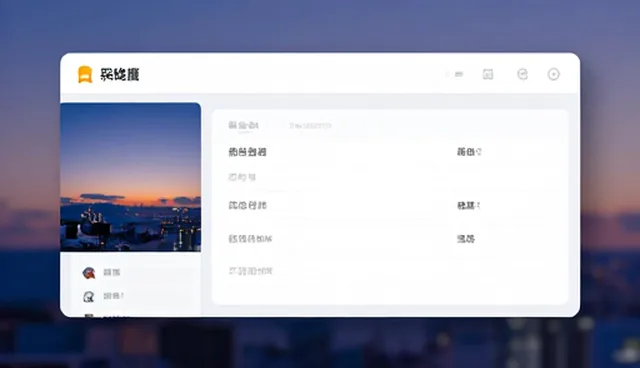Click the square calendar-like icon in header
The height and width of the screenshot is (368, 640).
pos(488,74)
